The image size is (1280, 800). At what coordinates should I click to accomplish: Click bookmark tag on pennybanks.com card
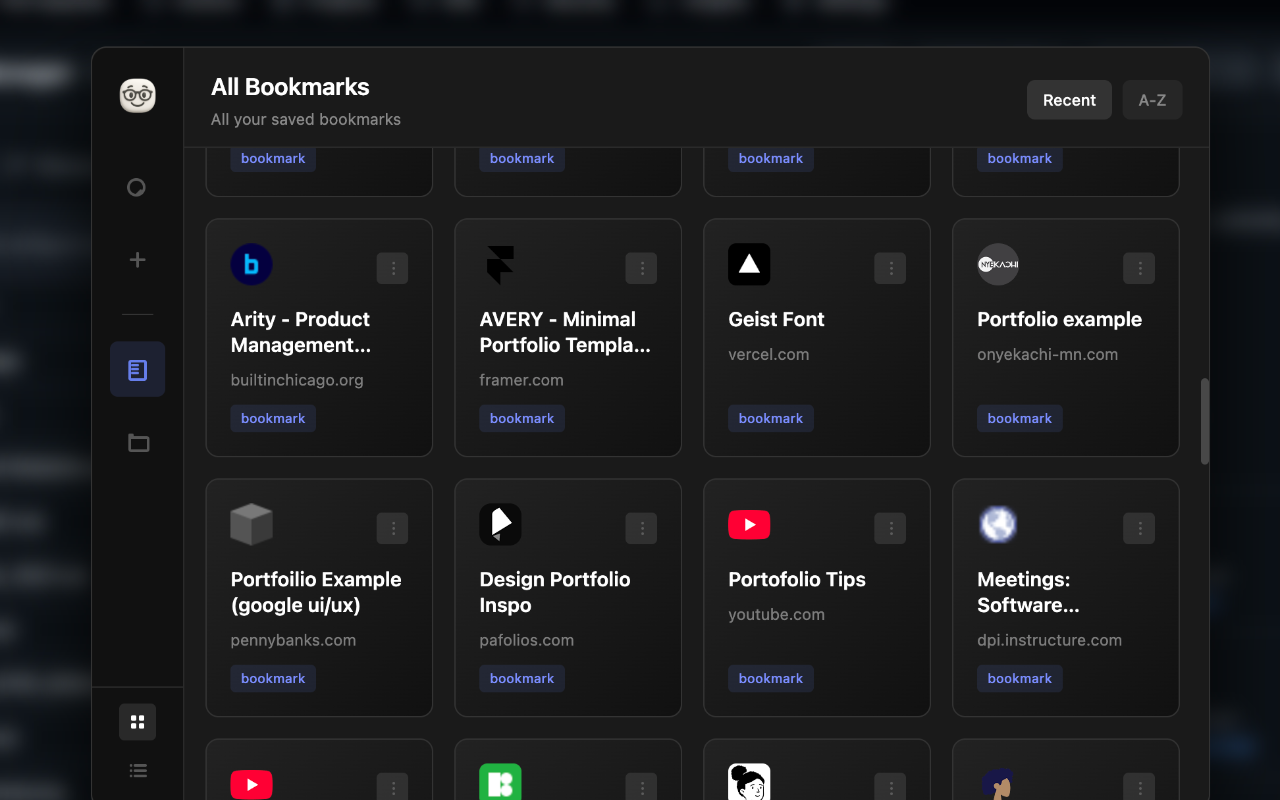(273, 678)
